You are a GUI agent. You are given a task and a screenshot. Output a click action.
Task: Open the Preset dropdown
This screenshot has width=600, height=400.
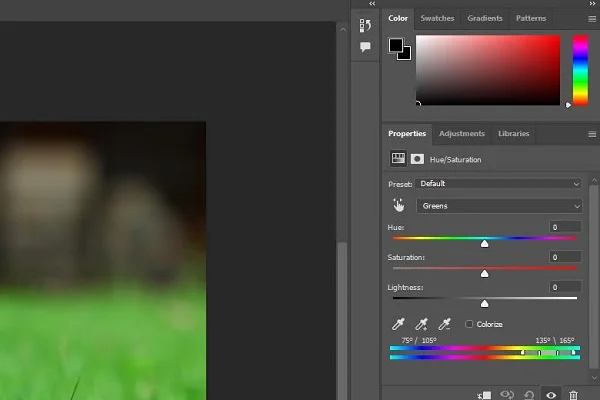(x=499, y=184)
